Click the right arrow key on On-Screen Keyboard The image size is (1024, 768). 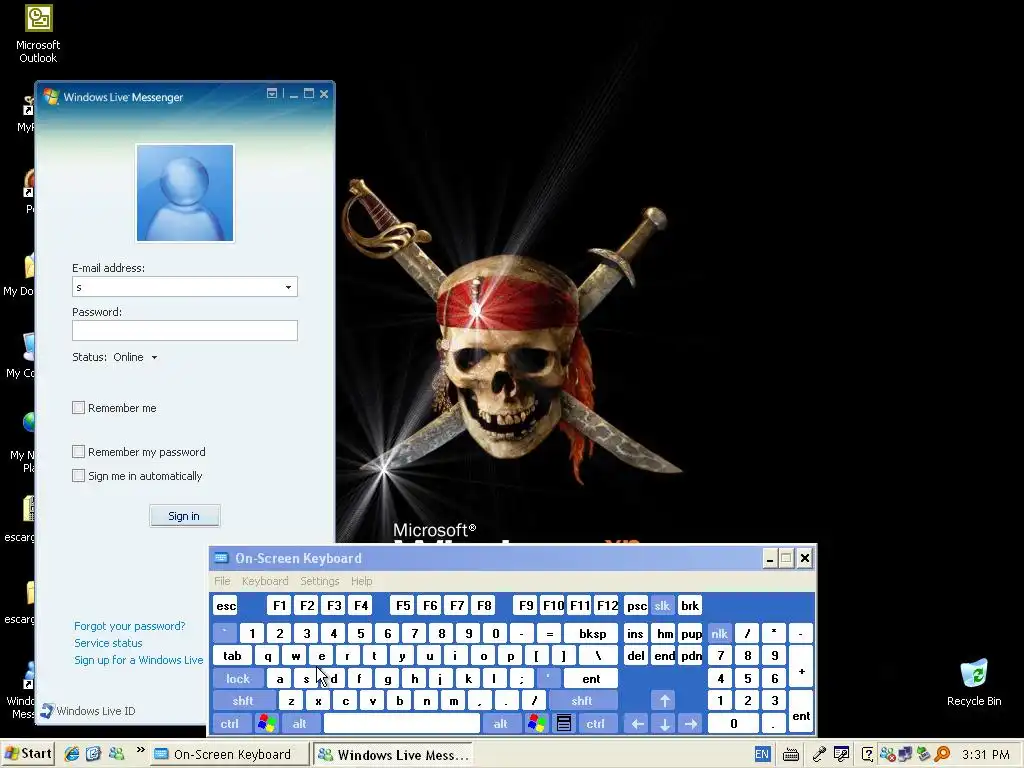click(x=690, y=724)
